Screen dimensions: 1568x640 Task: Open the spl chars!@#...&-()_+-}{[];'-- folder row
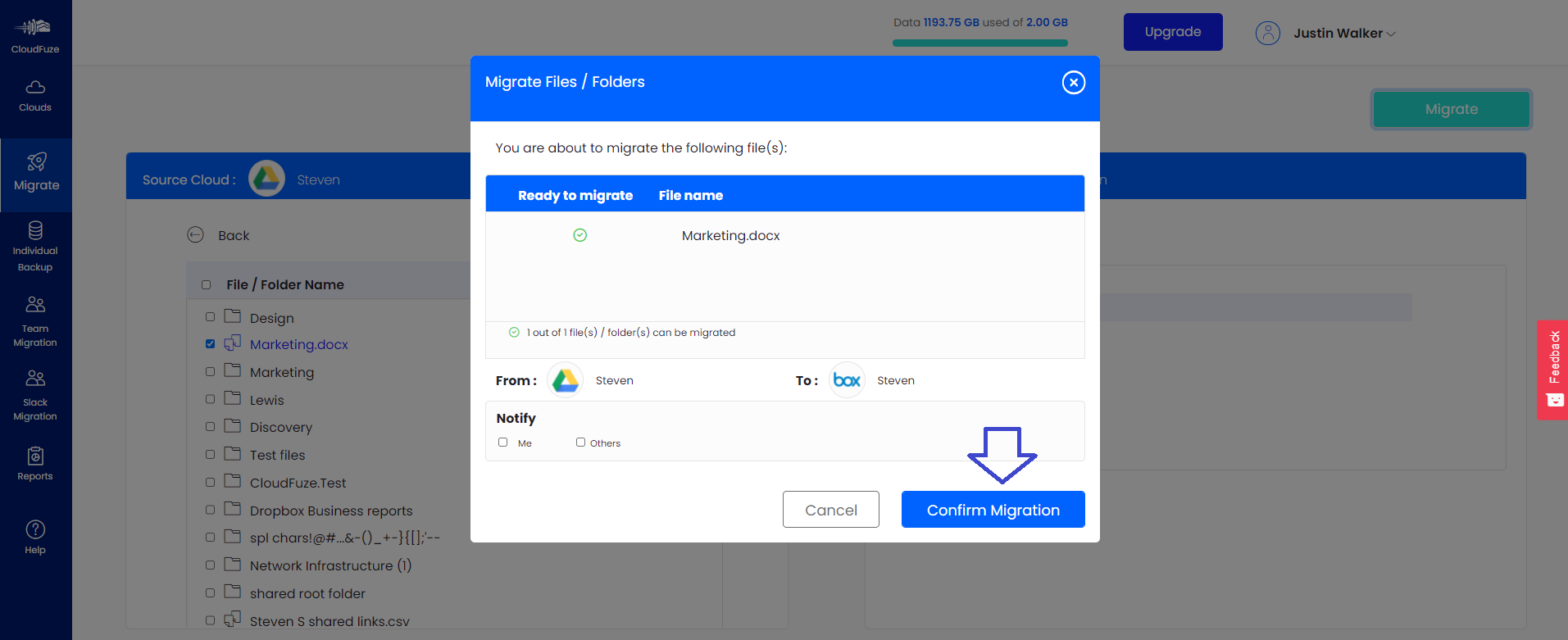345,538
